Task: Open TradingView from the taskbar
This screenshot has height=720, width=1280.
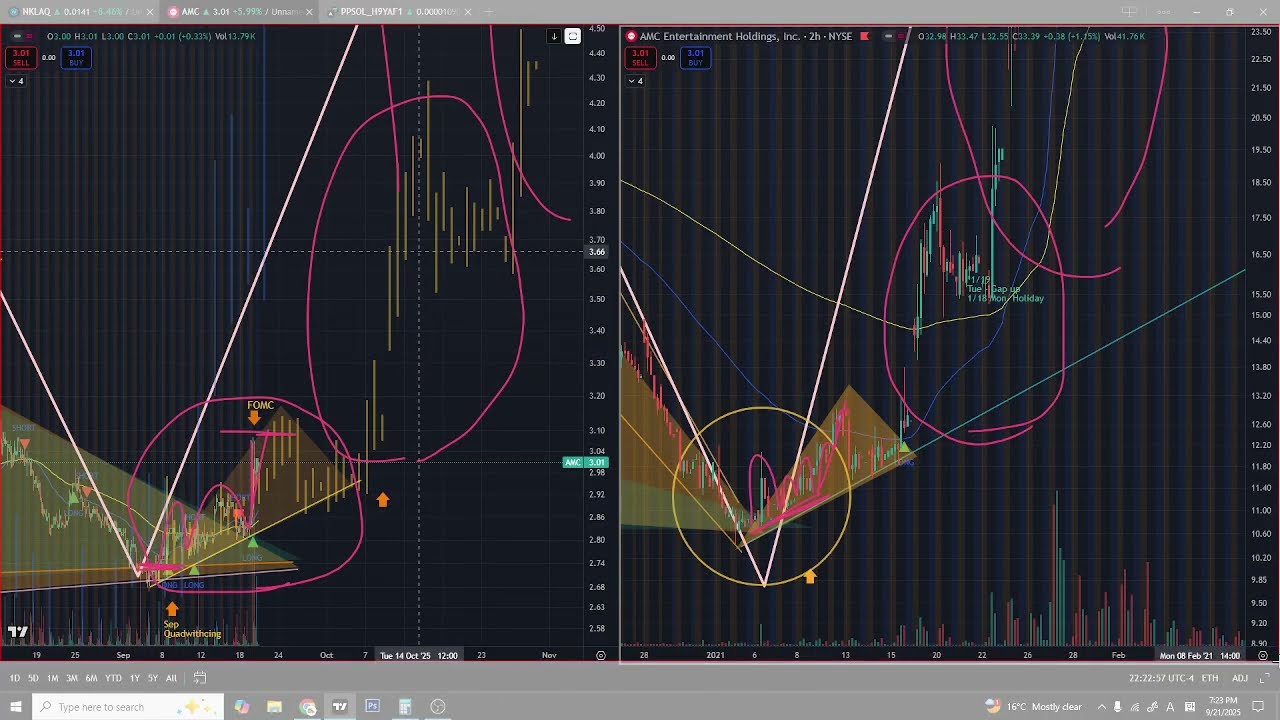Action: 340,707
